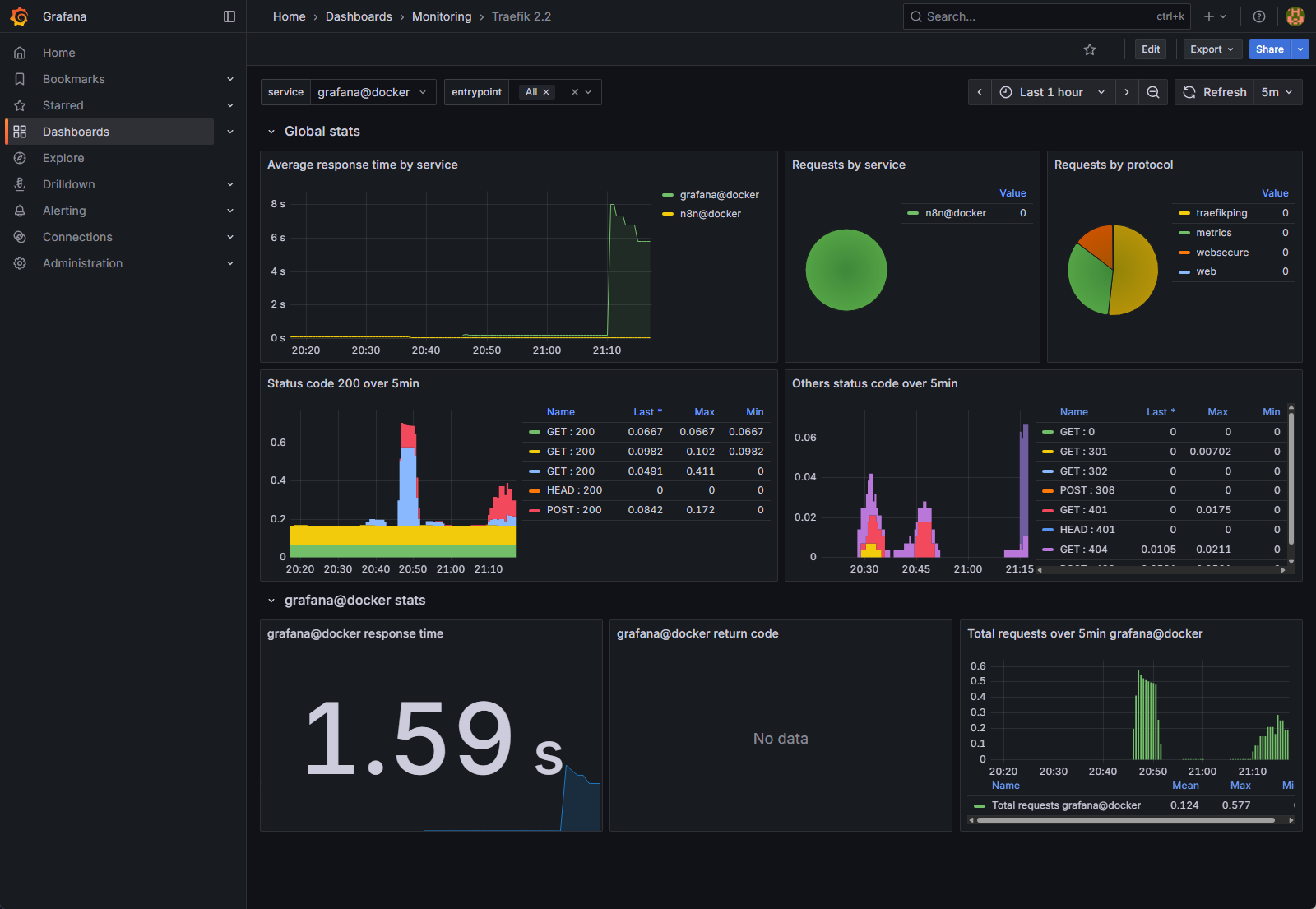Click the Requests by service panel title
Viewport: 1316px width, 909px height.
(849, 165)
